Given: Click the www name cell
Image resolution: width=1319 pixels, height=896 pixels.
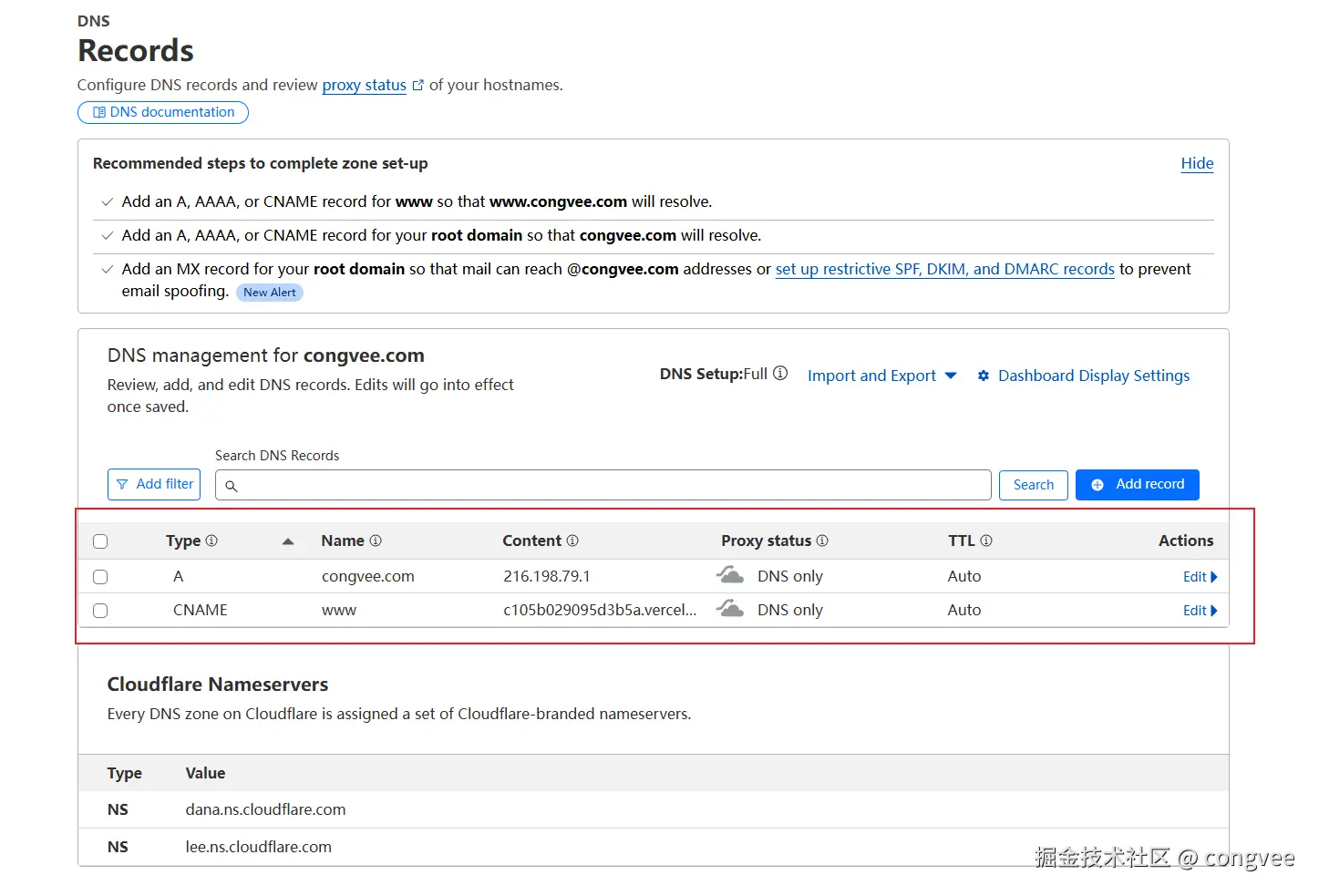Looking at the screenshot, I should pyautogui.click(x=339, y=610).
